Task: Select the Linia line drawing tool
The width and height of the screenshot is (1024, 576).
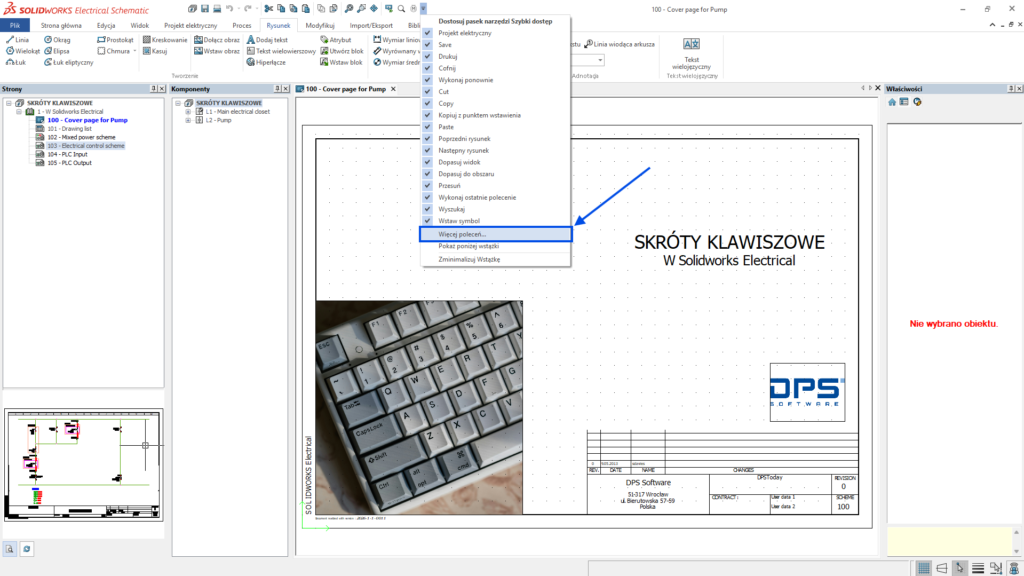Action: (17, 40)
